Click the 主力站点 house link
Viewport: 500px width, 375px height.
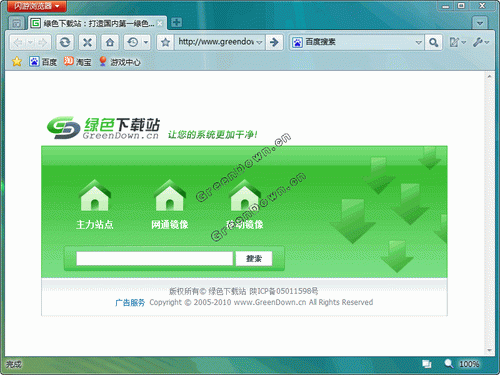pyautogui.click(x=95, y=205)
